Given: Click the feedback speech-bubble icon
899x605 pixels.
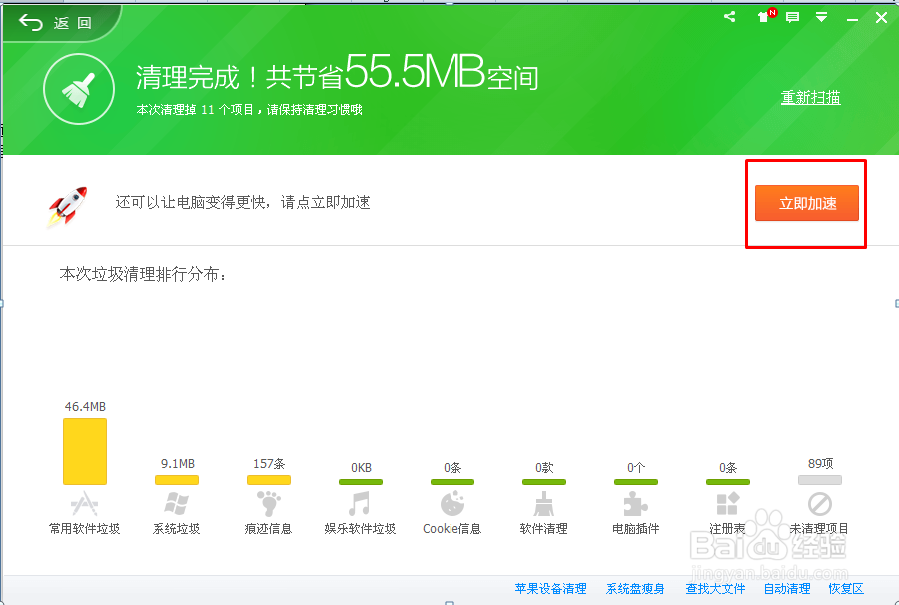Looking at the screenshot, I should pyautogui.click(x=792, y=17).
